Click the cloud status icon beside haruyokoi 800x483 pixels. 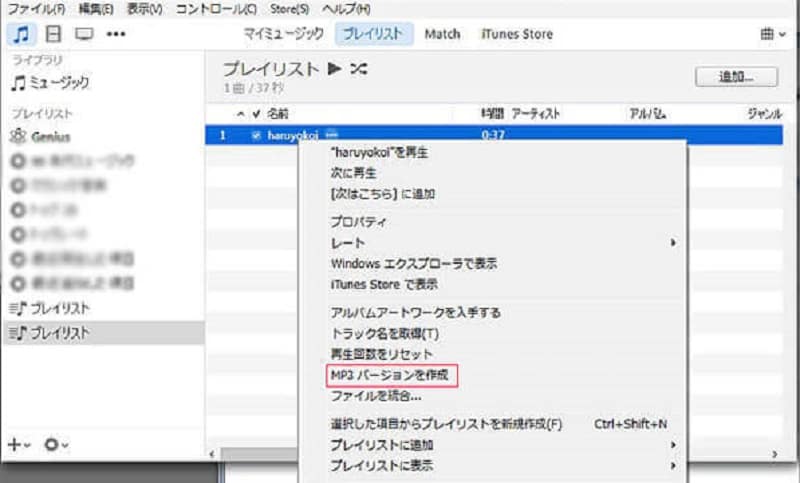[x=332, y=135]
